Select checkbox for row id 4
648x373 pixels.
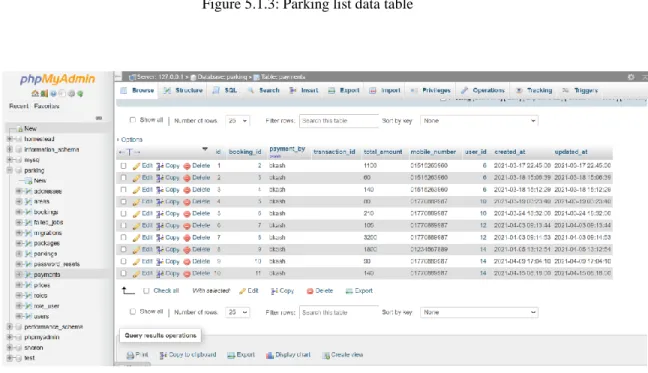pyautogui.click(x=124, y=202)
